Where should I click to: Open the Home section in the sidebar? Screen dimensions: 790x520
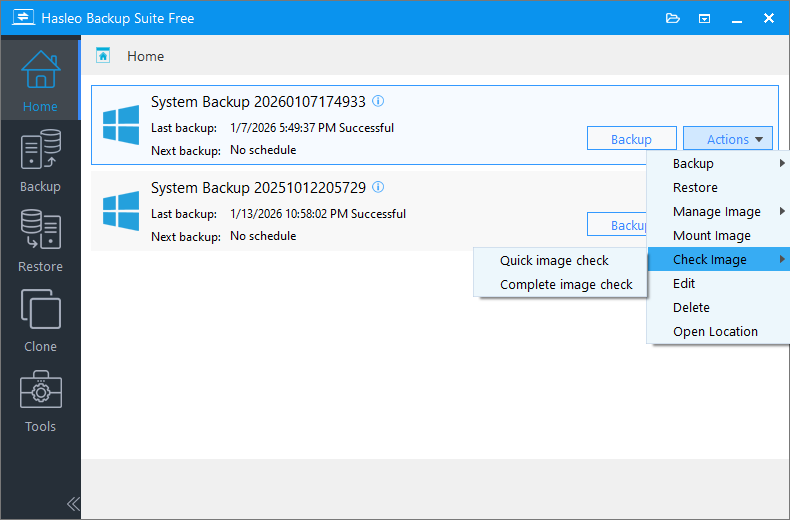coord(40,80)
